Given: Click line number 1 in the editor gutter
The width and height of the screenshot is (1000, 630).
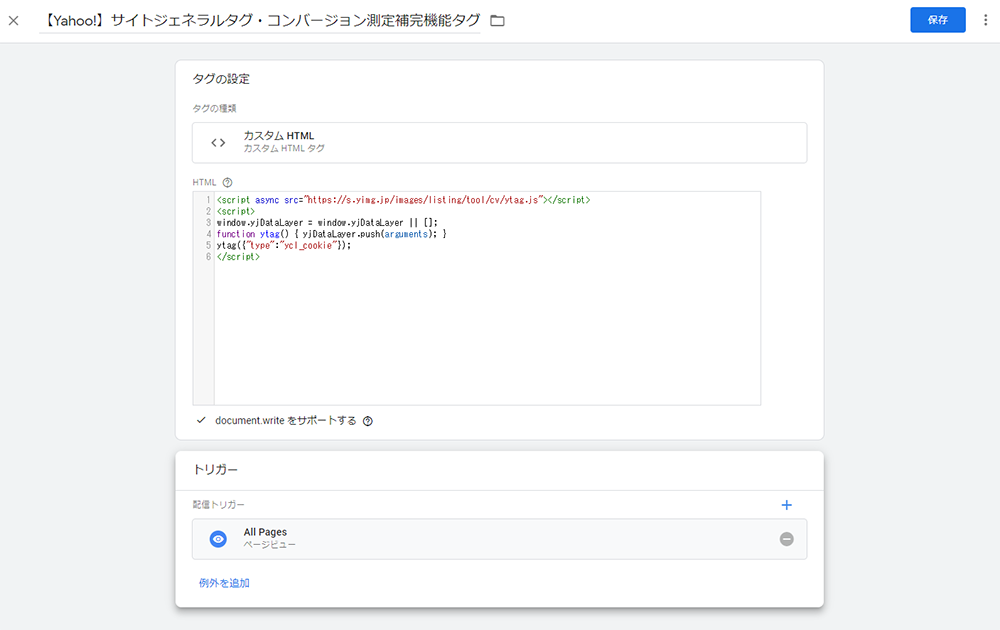Looking at the screenshot, I should coord(208,200).
